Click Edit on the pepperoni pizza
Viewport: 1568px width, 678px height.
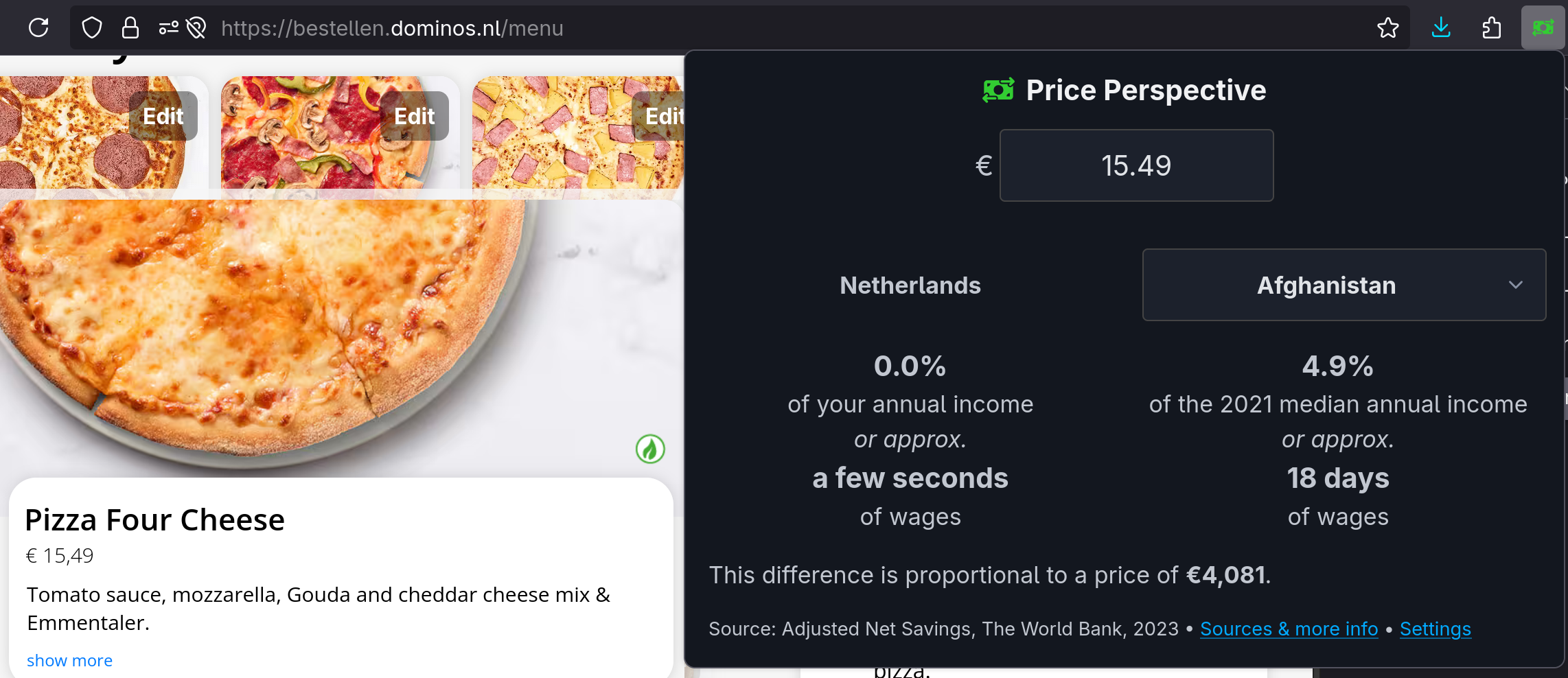tap(163, 115)
